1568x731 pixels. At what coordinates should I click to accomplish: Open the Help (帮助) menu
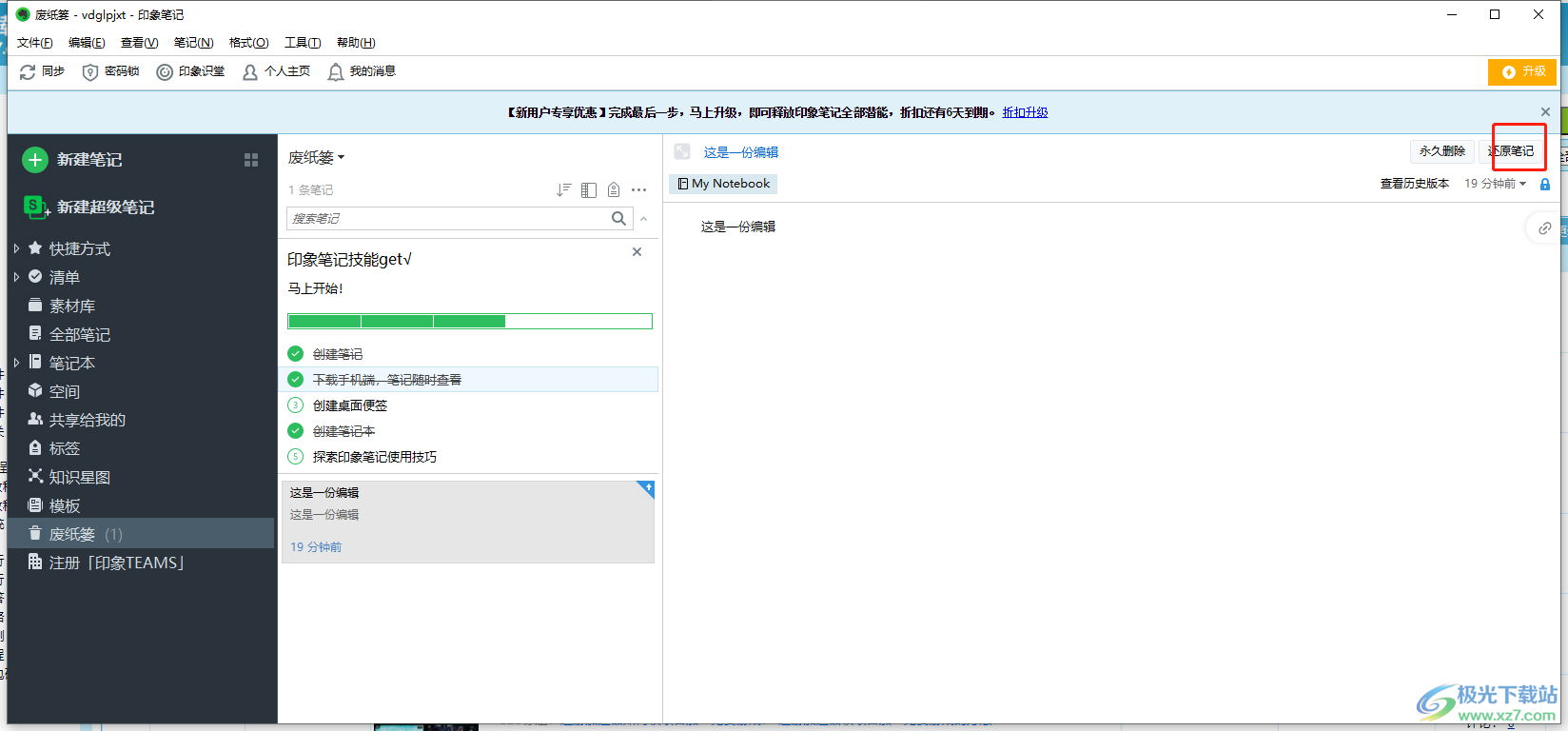coord(356,43)
